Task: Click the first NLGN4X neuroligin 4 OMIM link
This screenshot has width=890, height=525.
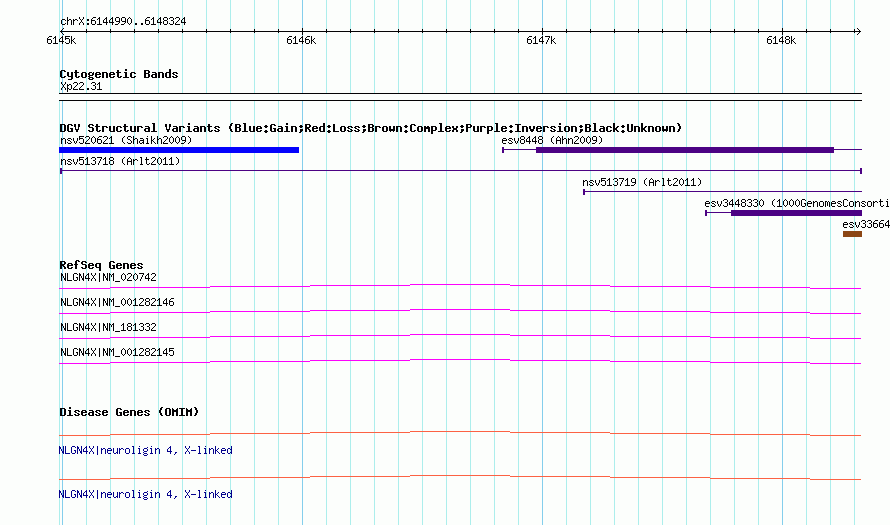Action: pos(145,450)
